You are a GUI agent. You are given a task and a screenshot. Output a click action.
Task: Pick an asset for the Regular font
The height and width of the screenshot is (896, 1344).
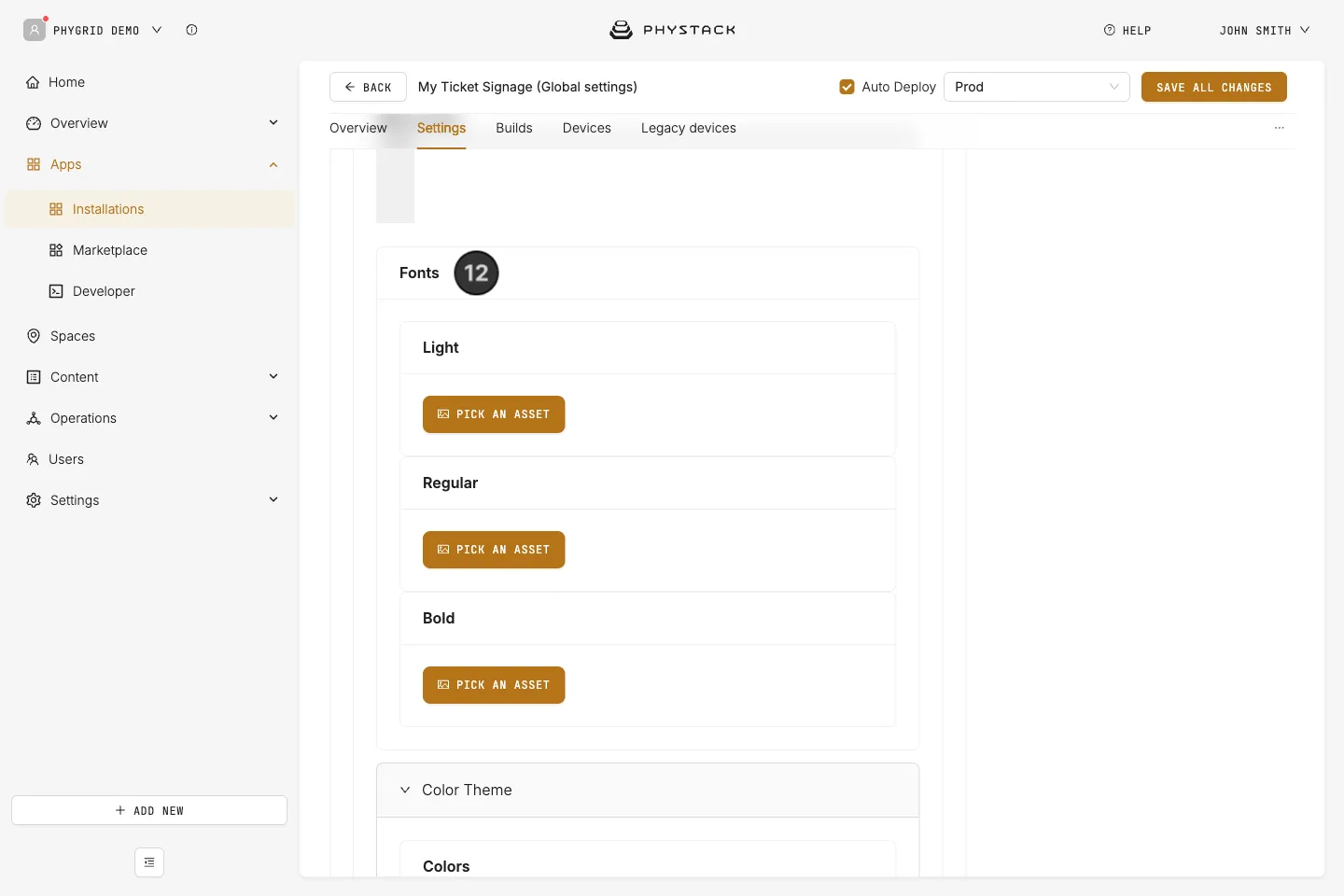[x=494, y=550]
